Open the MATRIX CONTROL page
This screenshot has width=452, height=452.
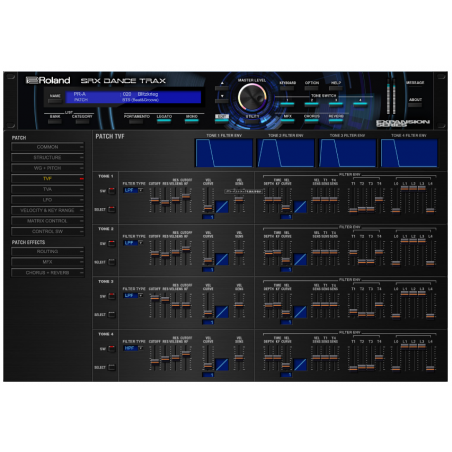[47, 221]
